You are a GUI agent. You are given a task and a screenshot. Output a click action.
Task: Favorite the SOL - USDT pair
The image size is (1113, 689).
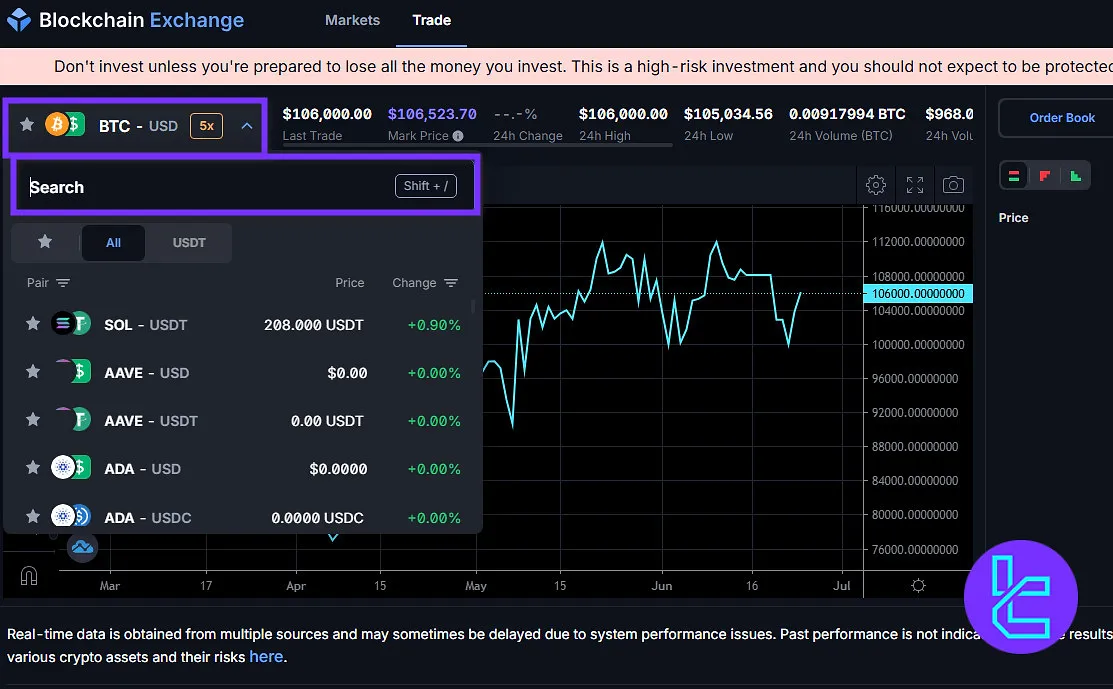coord(33,324)
